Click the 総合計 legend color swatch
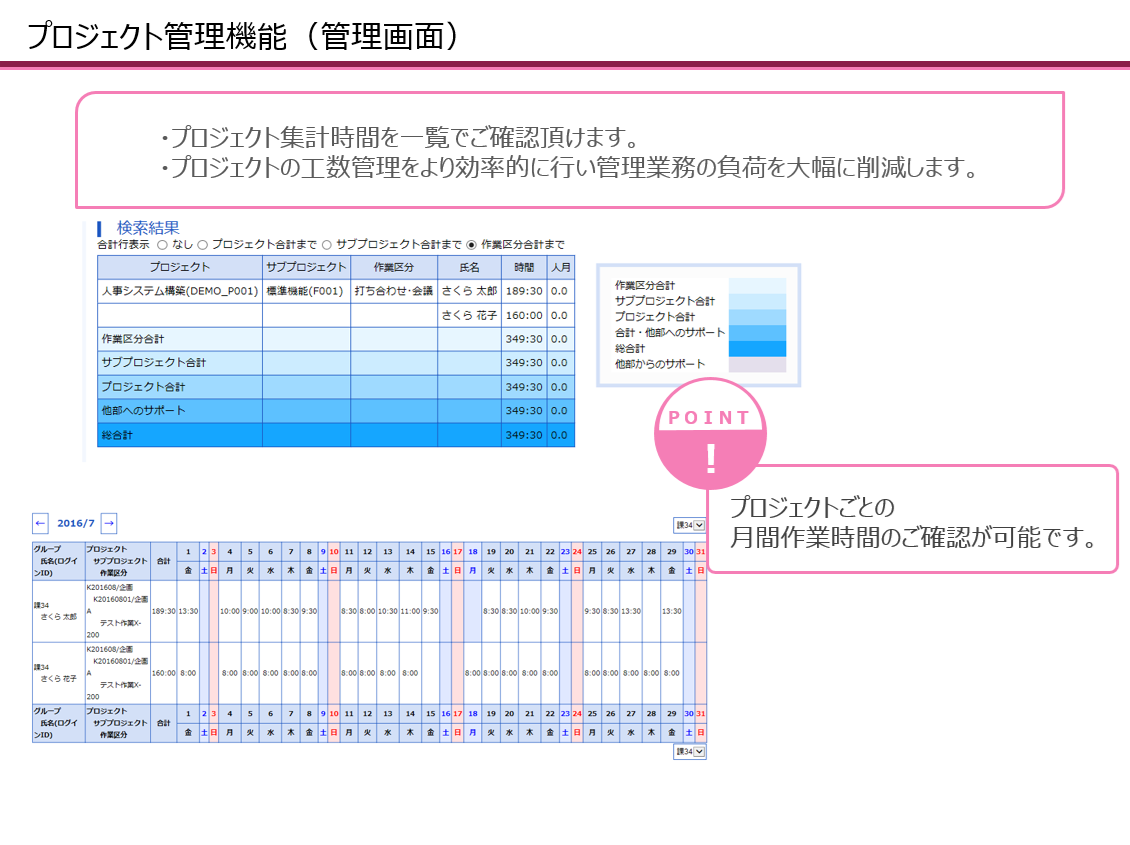This screenshot has width=1130, height=845. (757, 349)
